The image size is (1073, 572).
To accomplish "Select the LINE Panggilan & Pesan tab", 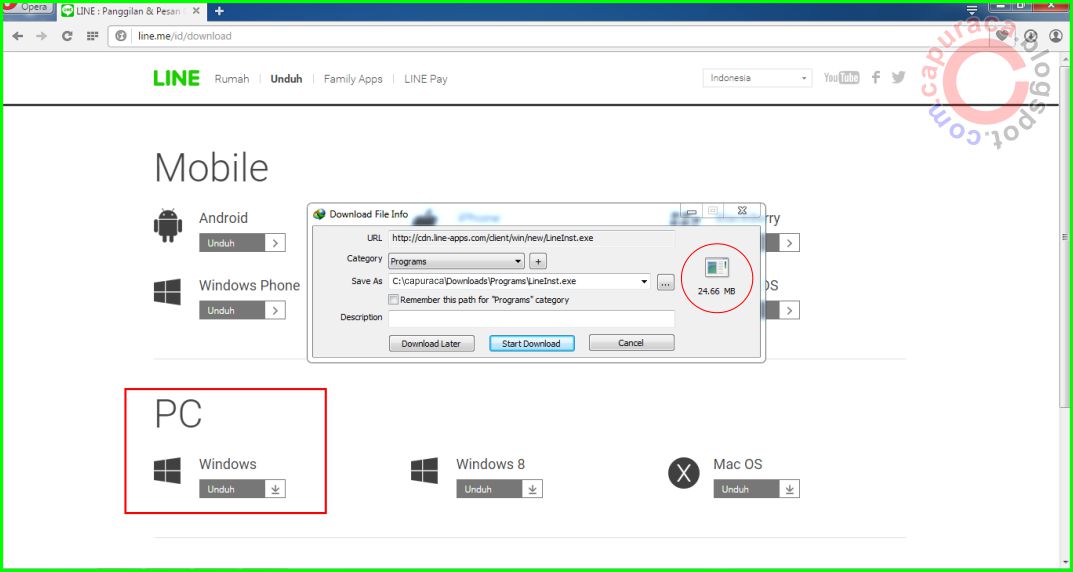I will [x=130, y=11].
